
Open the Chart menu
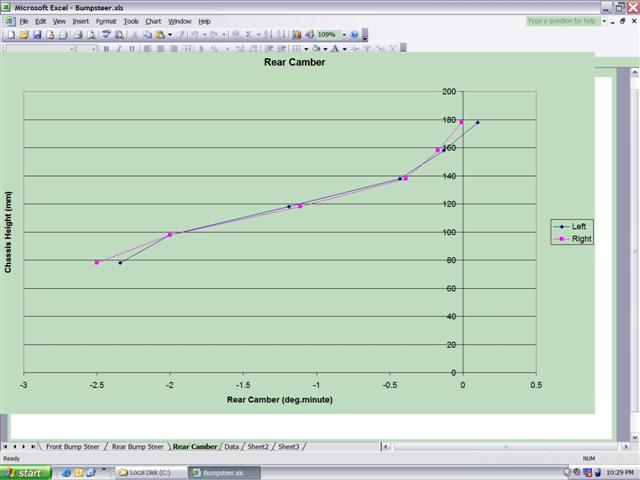tap(153, 21)
